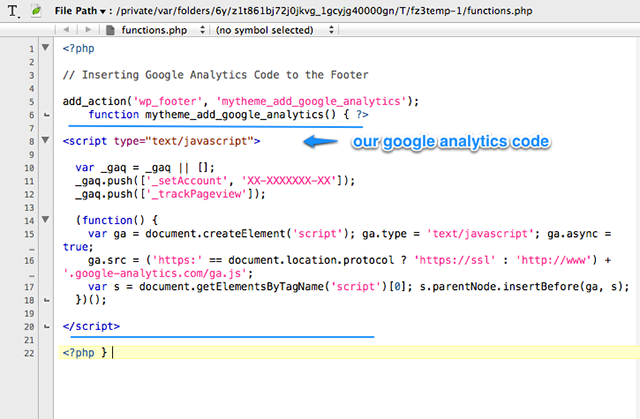Open the (no symbol selected) function popup
Image resolution: width=640 pixels, height=419 pixels.
point(275,30)
